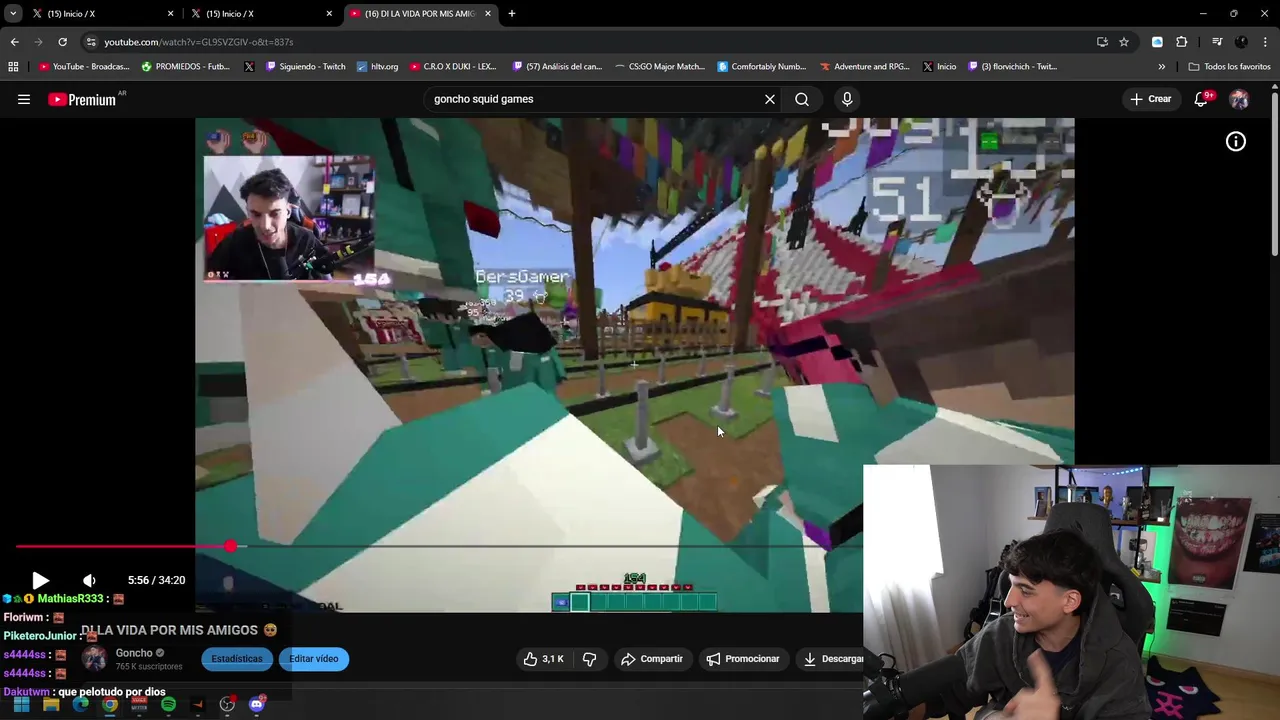Image resolution: width=1280 pixels, height=720 pixels.
Task: Expand the tab search dropdown arrow
Action: click(13, 14)
